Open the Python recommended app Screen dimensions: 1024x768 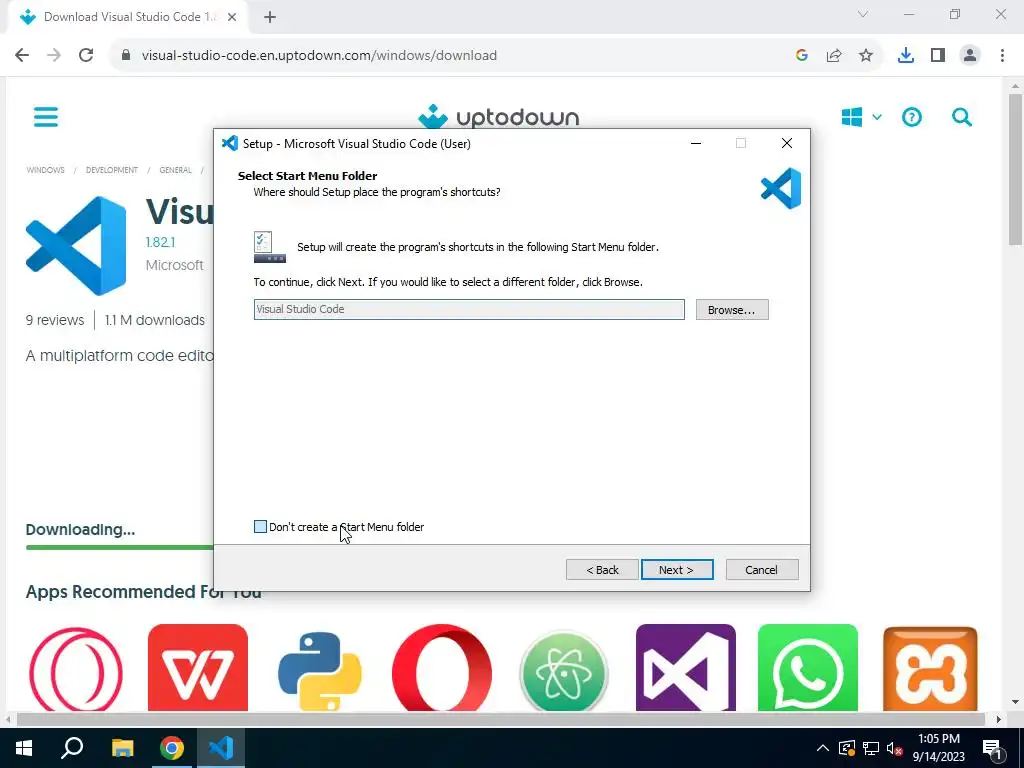pyautogui.click(x=320, y=669)
